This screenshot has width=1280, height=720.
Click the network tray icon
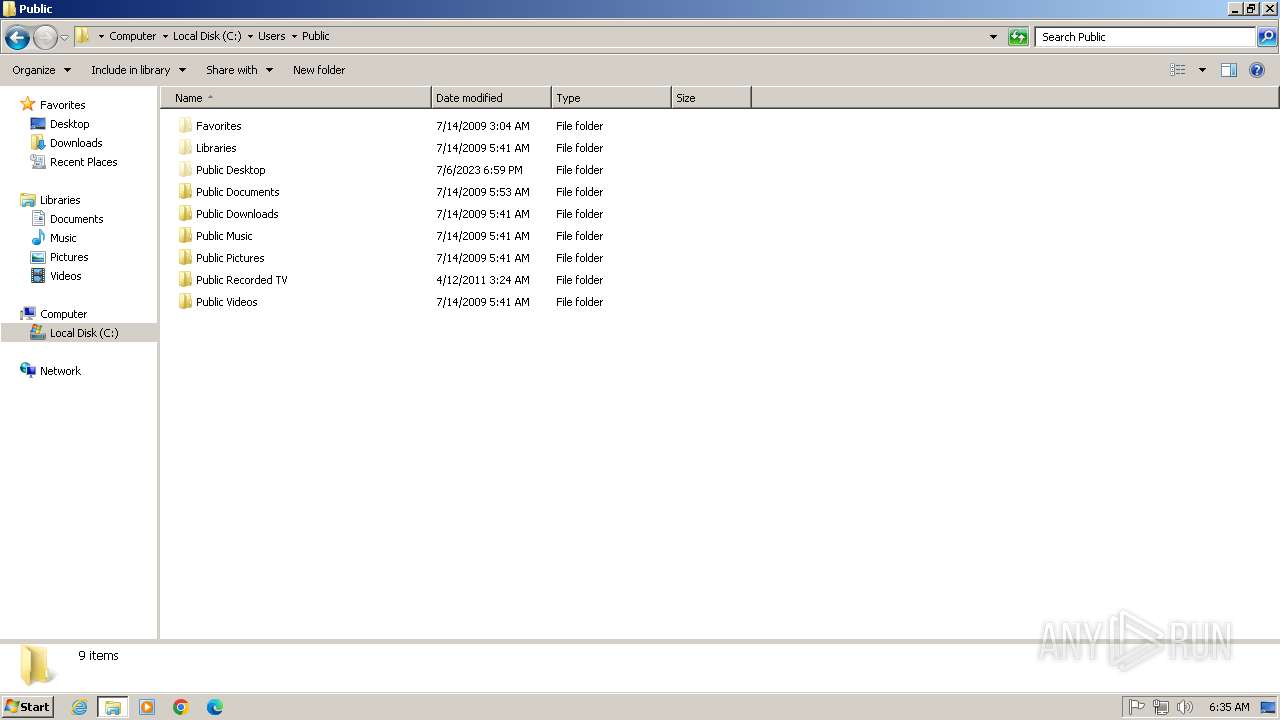[x=1161, y=707]
